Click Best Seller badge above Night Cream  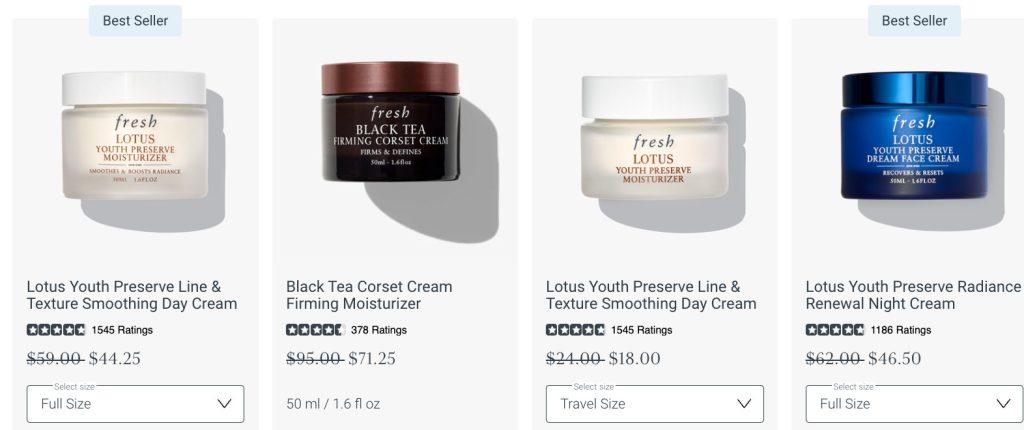[x=914, y=21]
